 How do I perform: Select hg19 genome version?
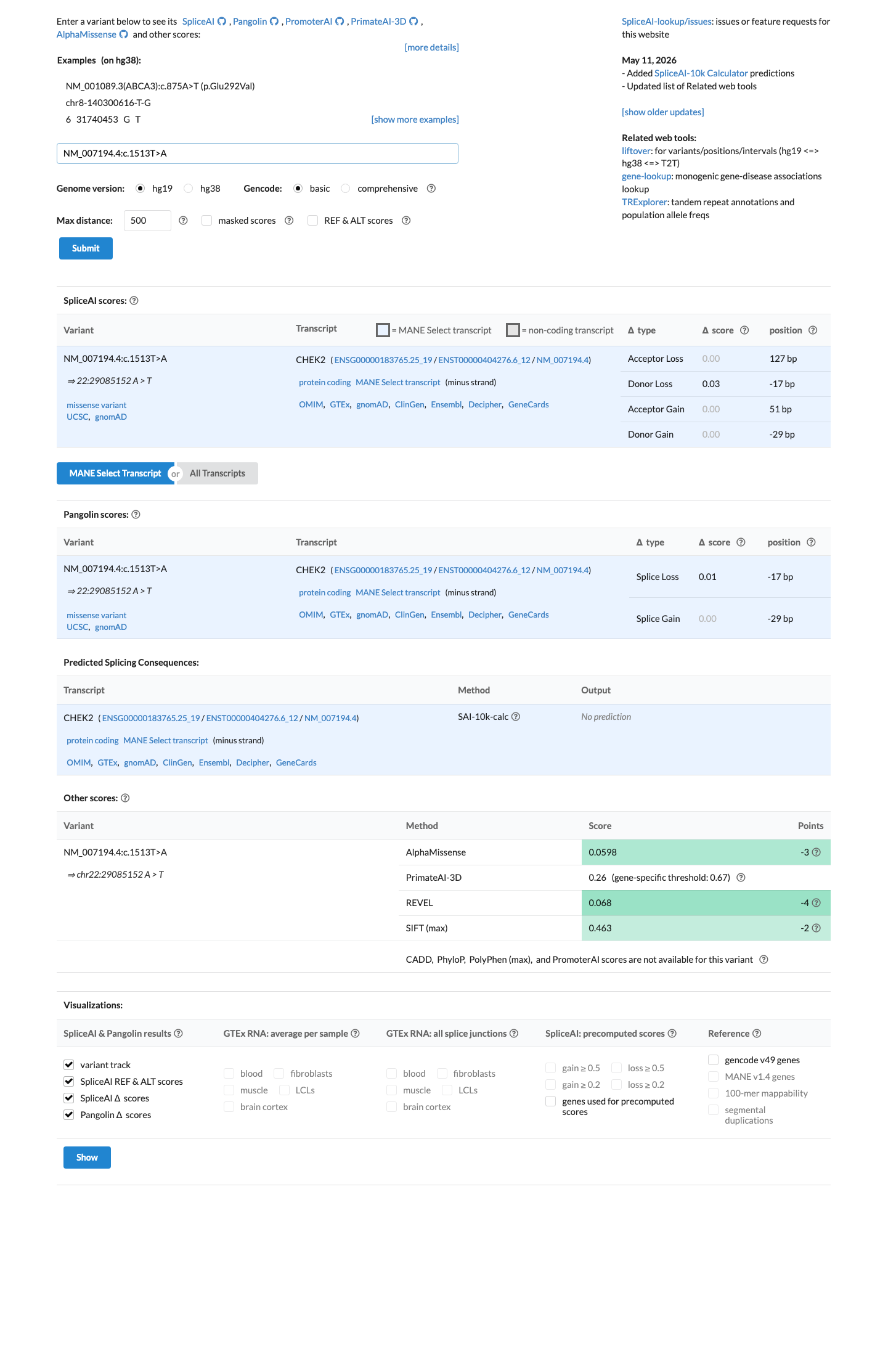point(141,189)
